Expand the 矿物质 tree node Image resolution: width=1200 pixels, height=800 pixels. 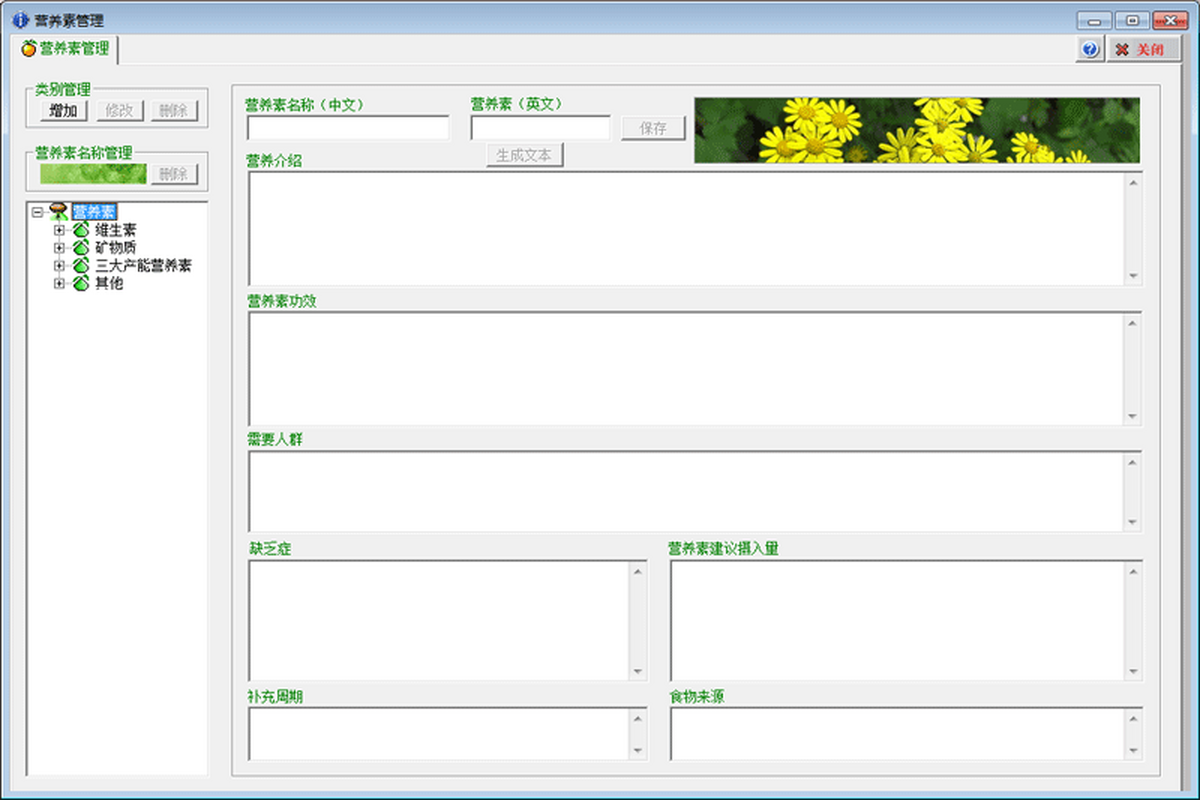click(59, 248)
